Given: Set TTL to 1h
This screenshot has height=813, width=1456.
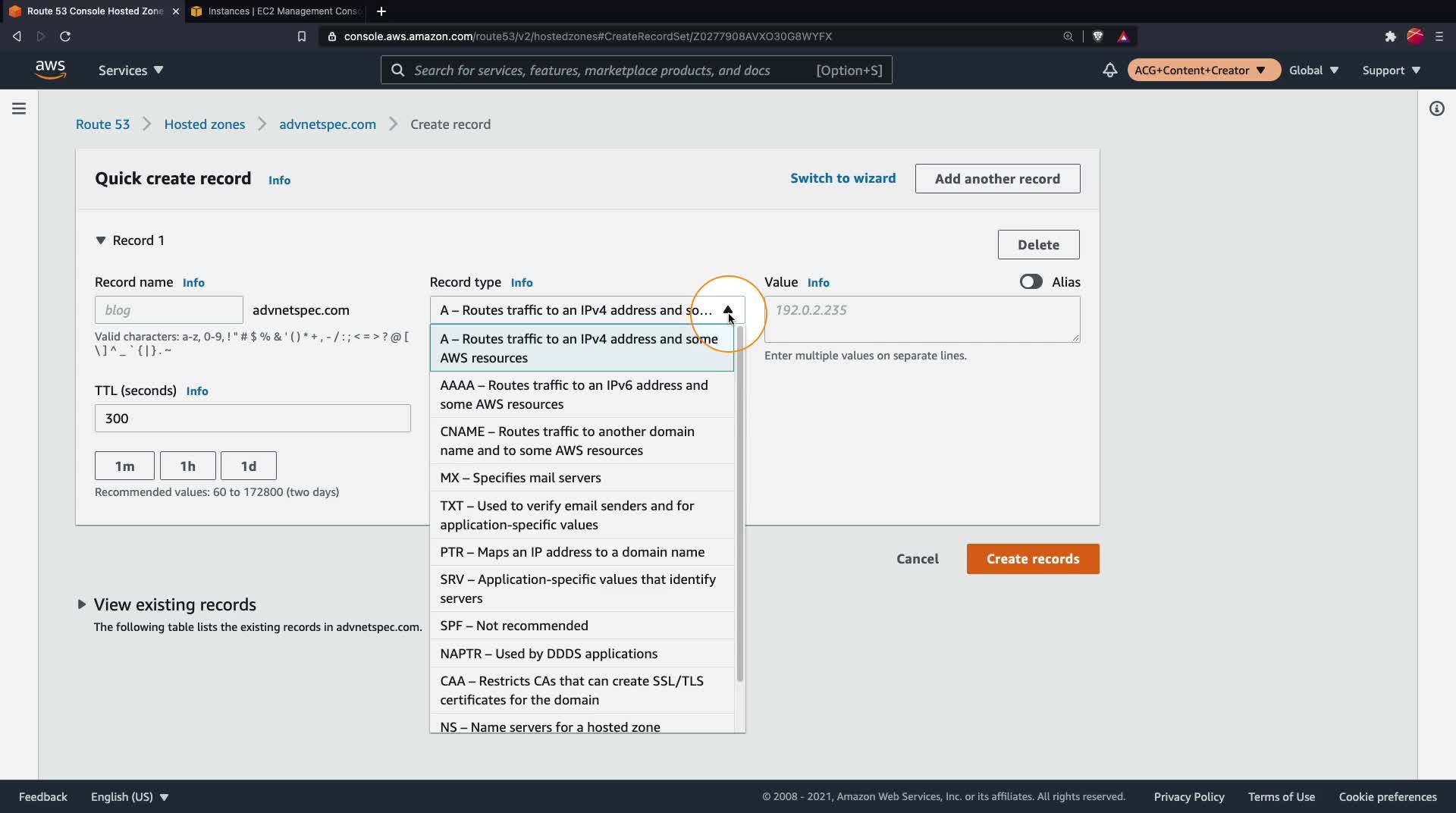Looking at the screenshot, I should click(x=187, y=466).
